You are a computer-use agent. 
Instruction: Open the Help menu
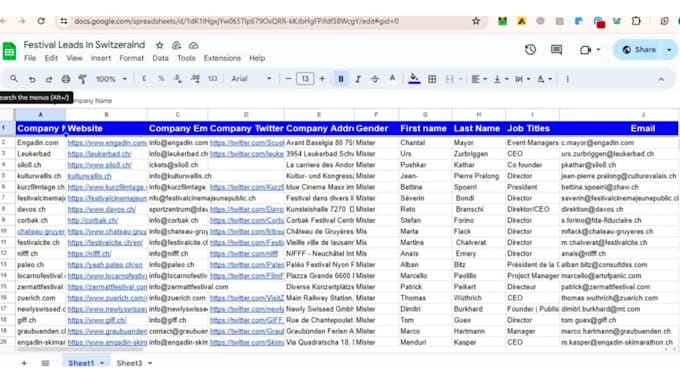pos(257,58)
